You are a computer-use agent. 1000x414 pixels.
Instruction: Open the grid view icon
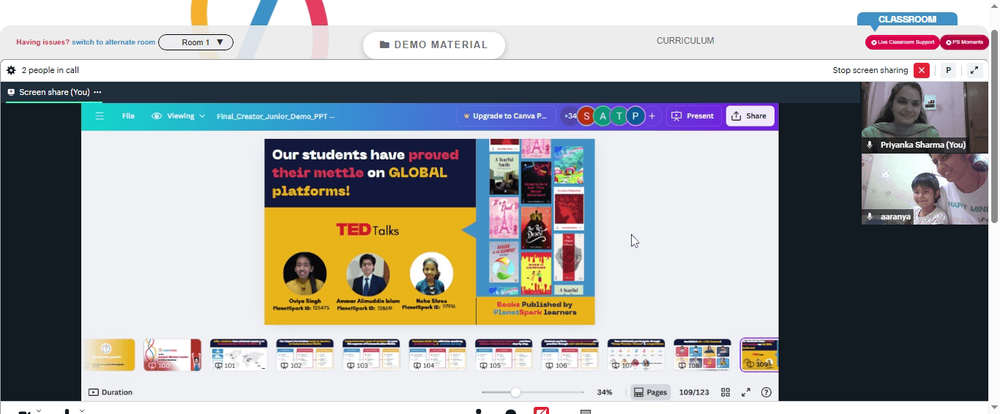(725, 392)
